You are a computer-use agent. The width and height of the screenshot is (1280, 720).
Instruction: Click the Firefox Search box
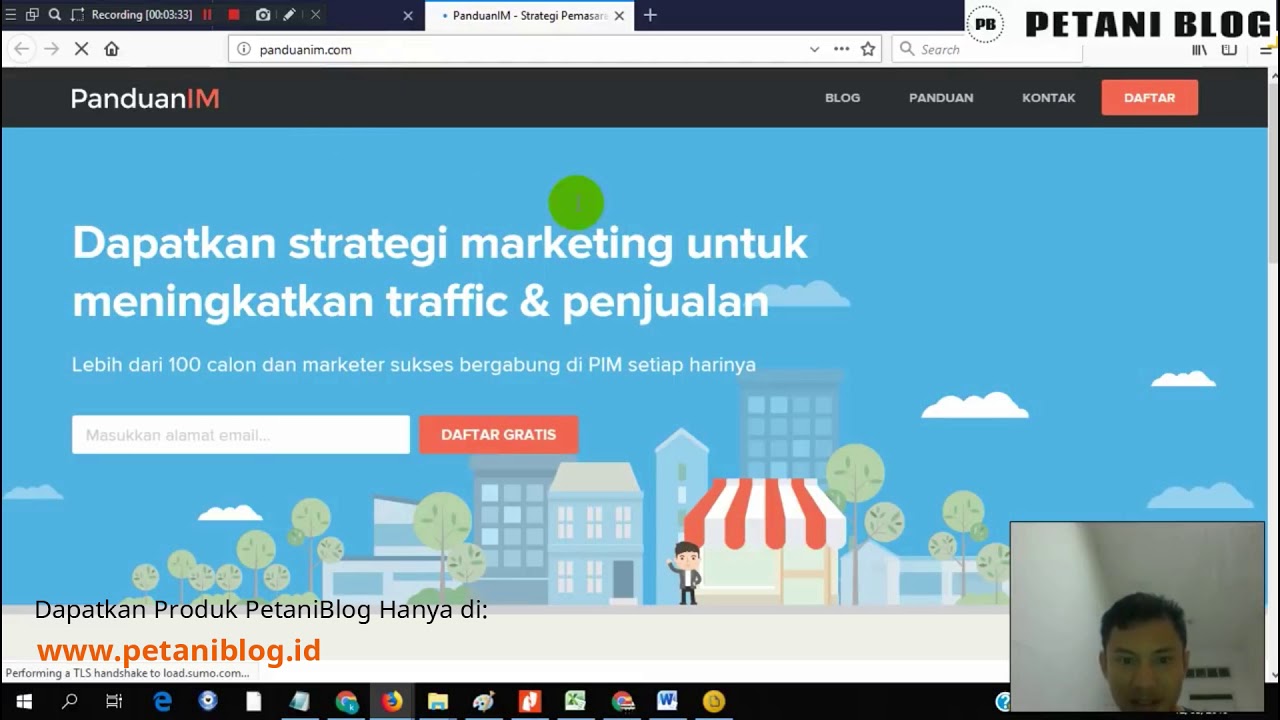987,49
